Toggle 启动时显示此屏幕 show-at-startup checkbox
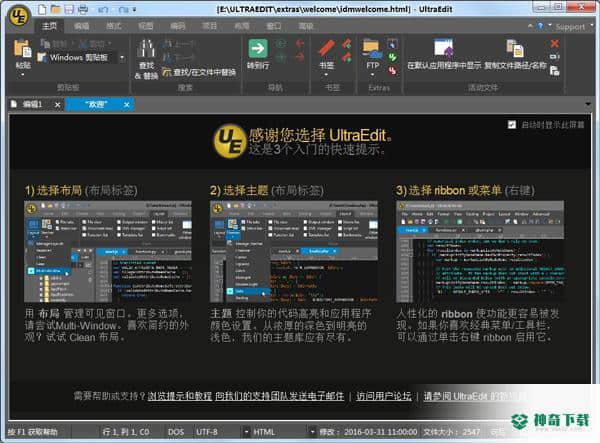600x443 pixels. point(512,124)
